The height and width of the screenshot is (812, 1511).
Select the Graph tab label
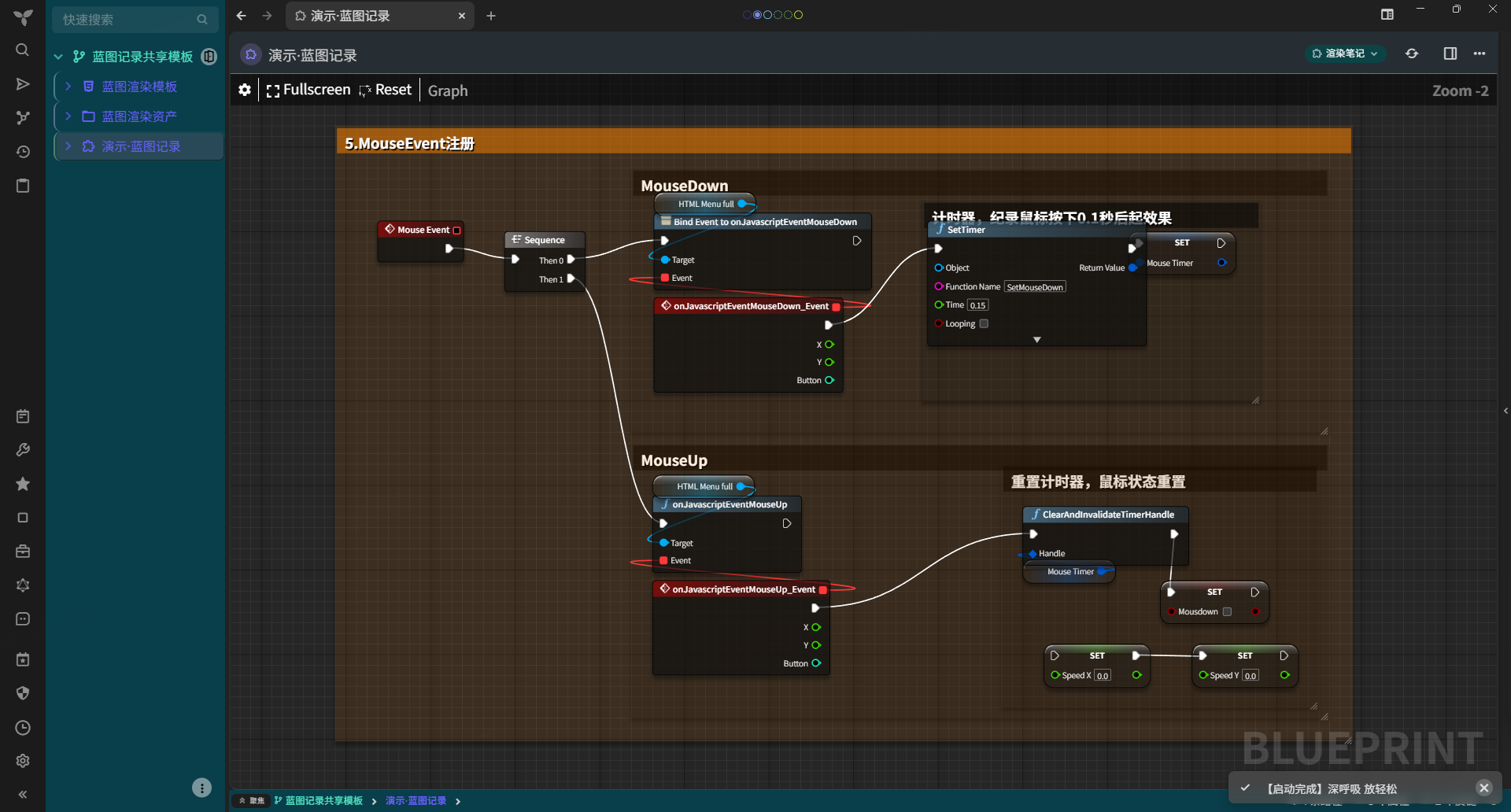coord(448,90)
